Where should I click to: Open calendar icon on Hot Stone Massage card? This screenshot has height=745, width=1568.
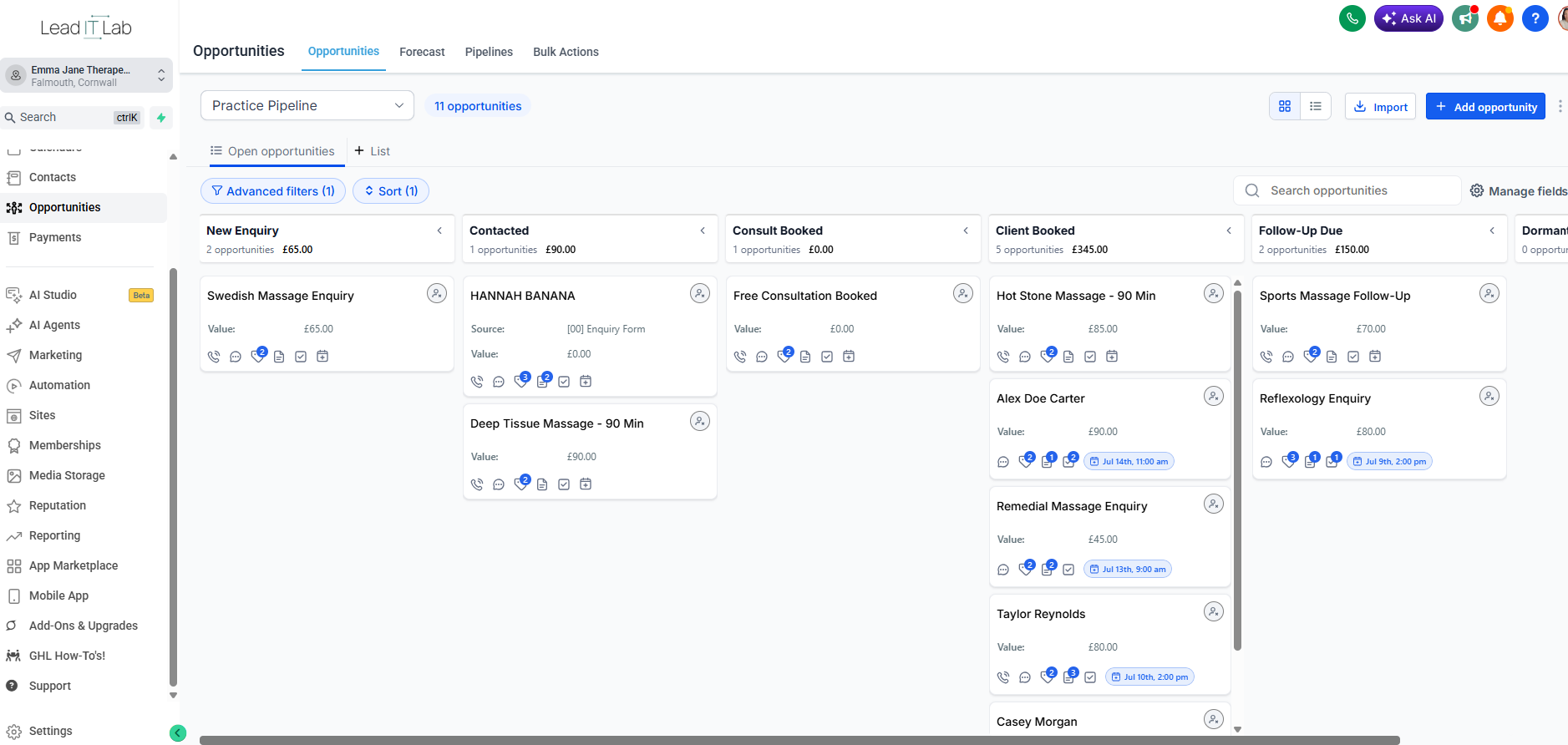pyautogui.click(x=1112, y=357)
